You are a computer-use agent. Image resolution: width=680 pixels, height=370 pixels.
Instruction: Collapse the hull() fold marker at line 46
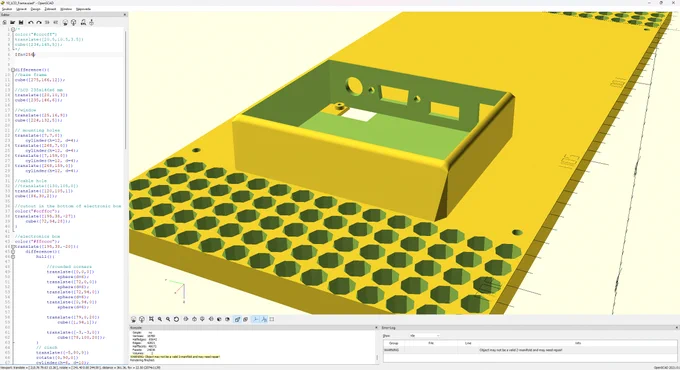[13, 256]
